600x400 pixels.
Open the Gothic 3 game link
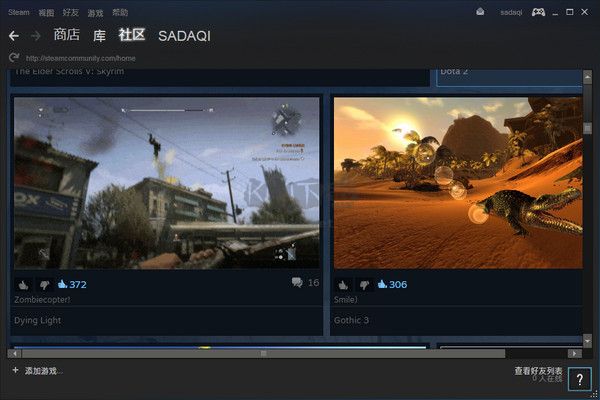[x=351, y=320]
